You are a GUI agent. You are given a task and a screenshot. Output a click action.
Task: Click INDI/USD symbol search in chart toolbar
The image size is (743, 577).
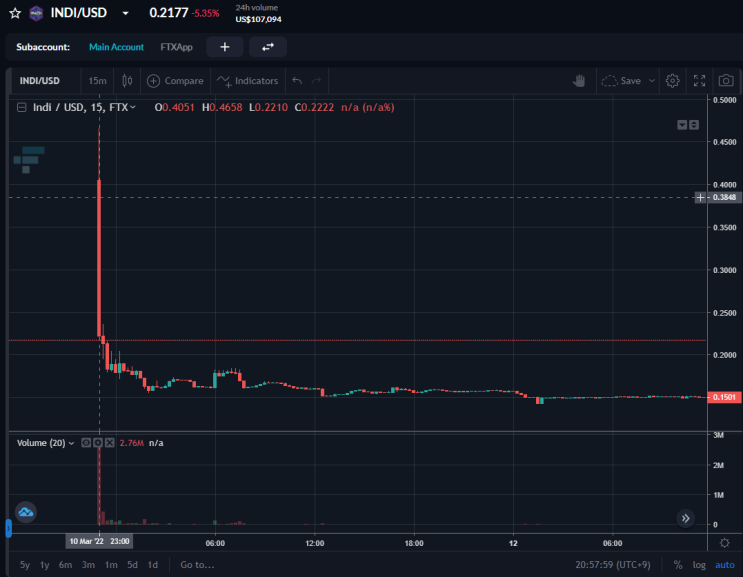pyautogui.click(x=40, y=81)
